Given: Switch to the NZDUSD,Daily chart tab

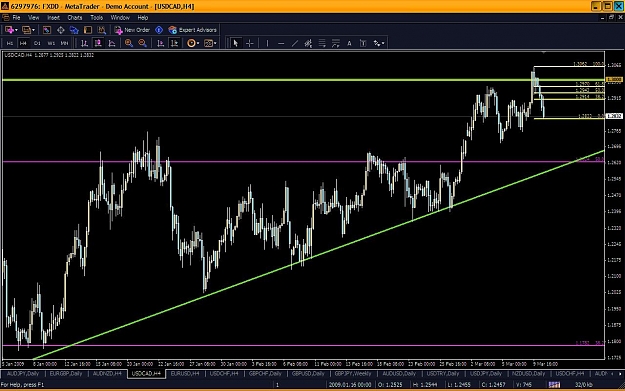Looking at the screenshot, I should click(529, 374).
